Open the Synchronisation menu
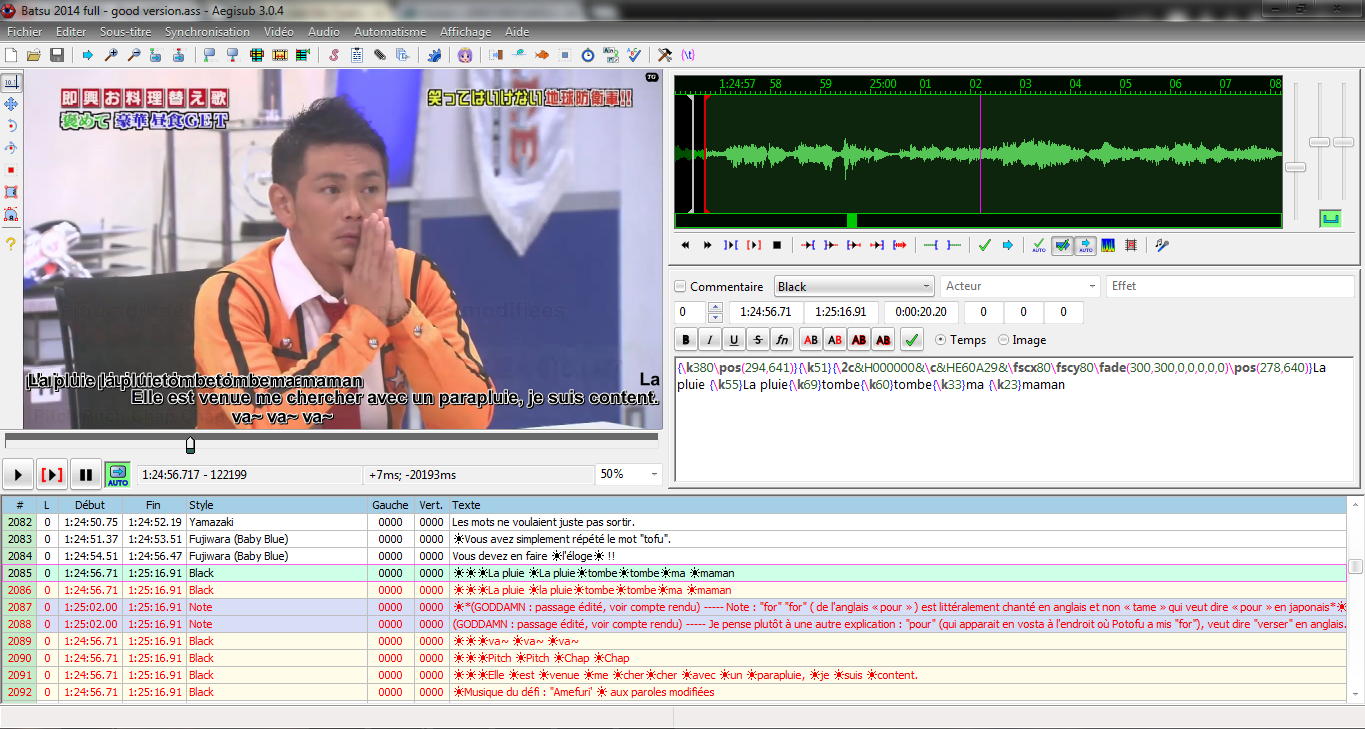Viewport: 1365px width, 729px height. pyautogui.click(x=207, y=32)
